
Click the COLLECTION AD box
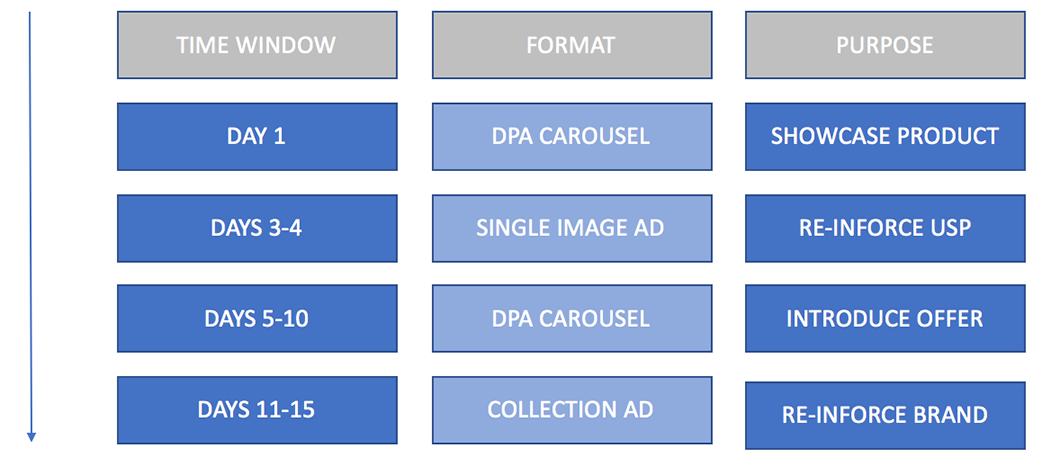pos(572,409)
